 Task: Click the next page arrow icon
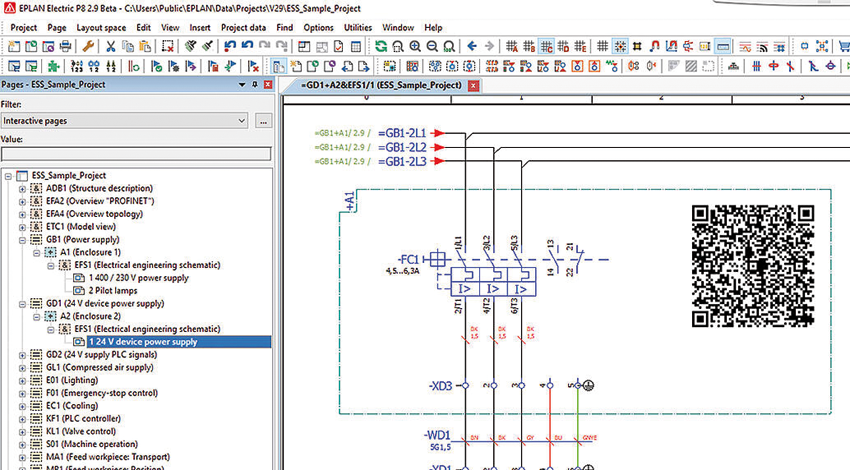(364, 67)
